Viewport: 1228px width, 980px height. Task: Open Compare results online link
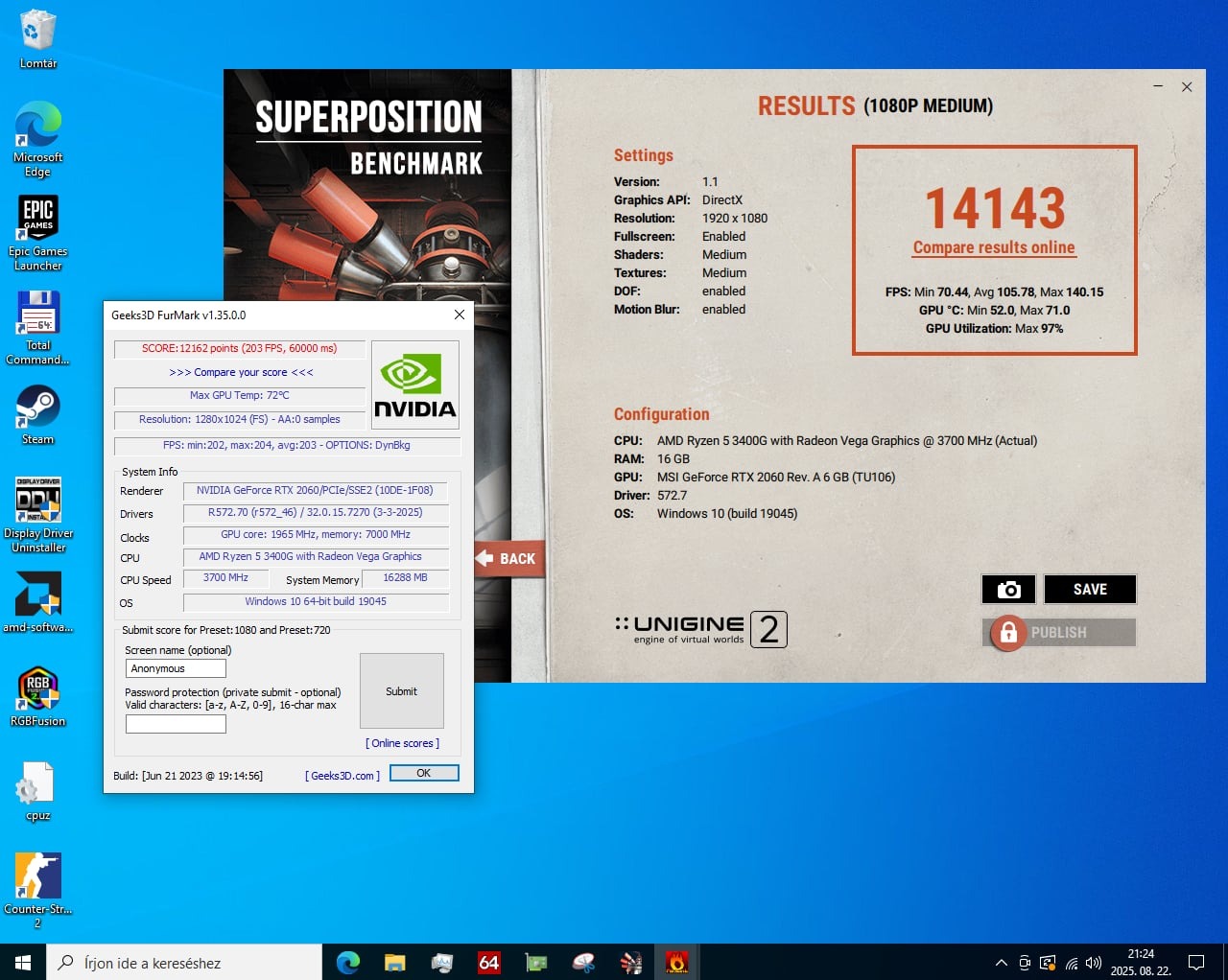tap(994, 247)
